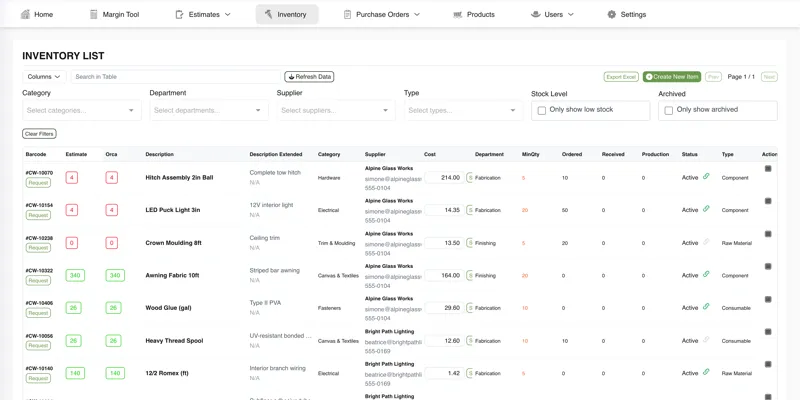Click the Estimate badge 0 for Crown Moulding
This screenshot has width=800, height=400.
click(71, 243)
